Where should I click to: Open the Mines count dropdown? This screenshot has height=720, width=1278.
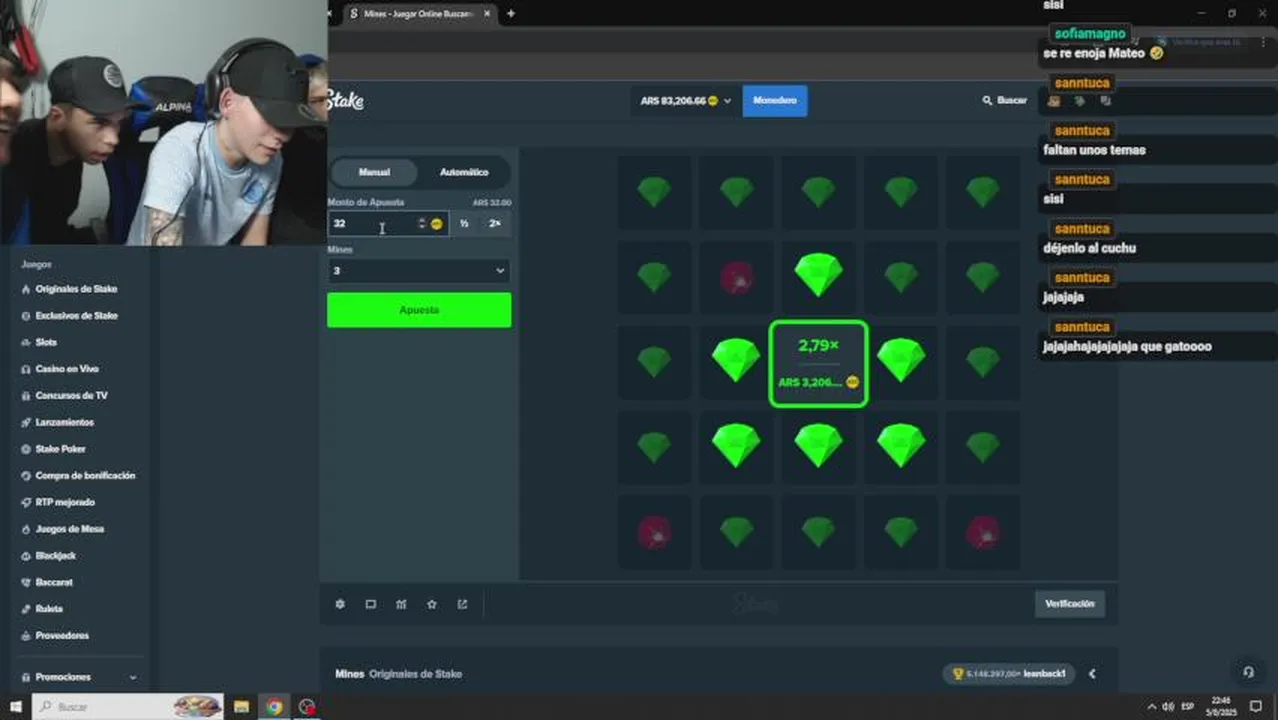point(418,271)
